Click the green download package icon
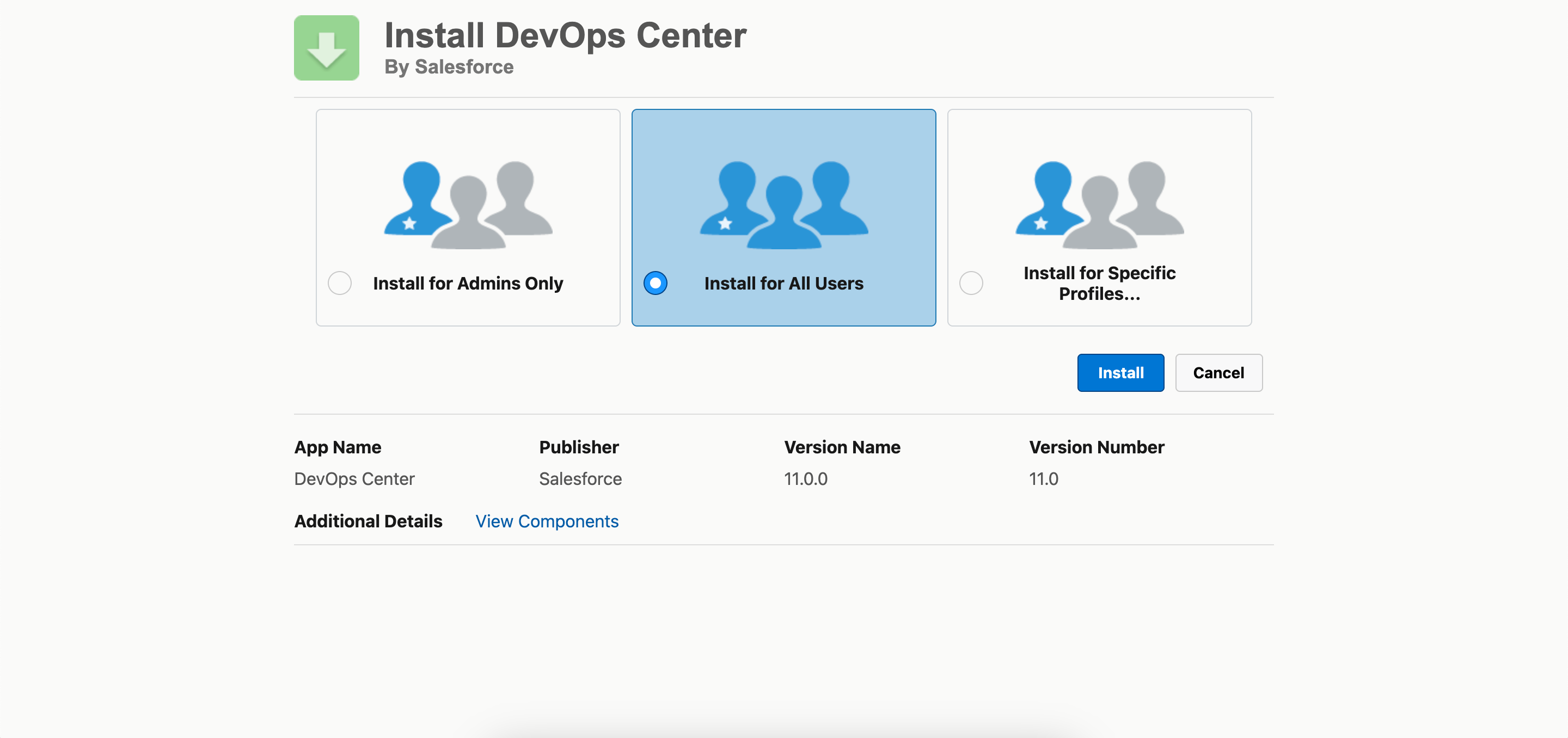Viewport: 1568px width, 738px height. pyautogui.click(x=326, y=48)
